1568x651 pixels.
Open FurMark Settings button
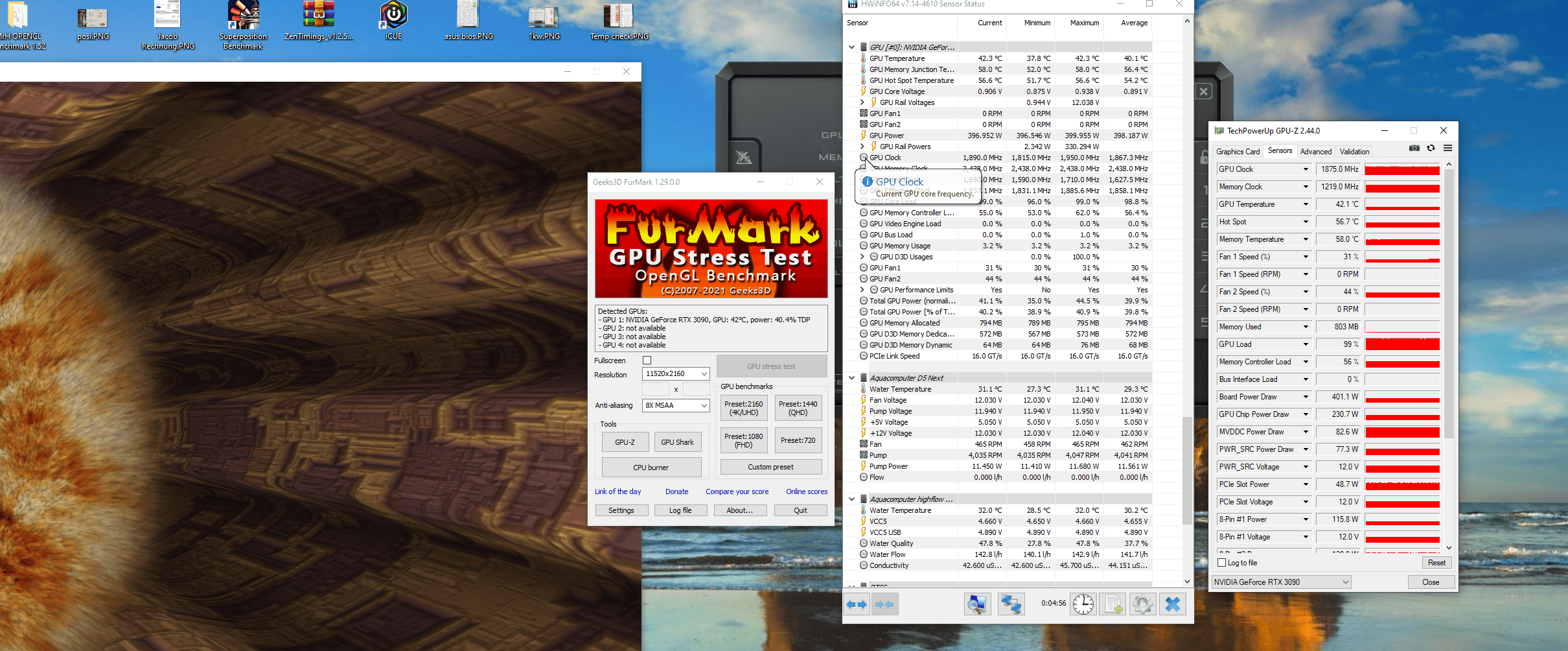point(621,510)
